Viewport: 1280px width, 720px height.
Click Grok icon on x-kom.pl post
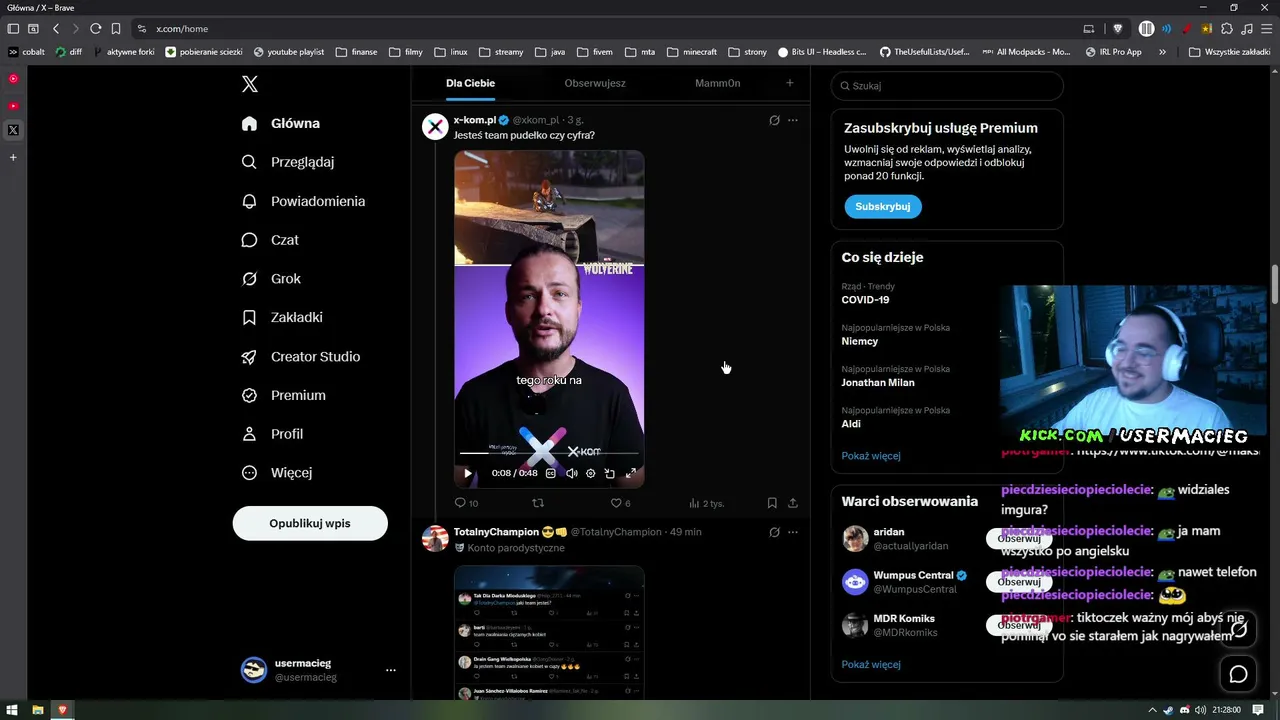pyautogui.click(x=774, y=120)
